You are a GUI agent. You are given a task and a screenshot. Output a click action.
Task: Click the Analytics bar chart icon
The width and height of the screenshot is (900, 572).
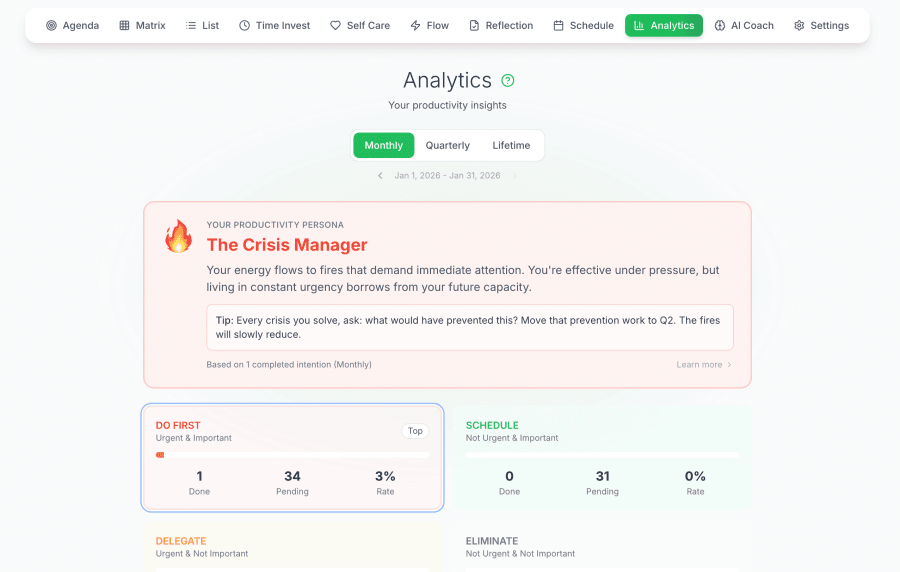[x=639, y=25]
